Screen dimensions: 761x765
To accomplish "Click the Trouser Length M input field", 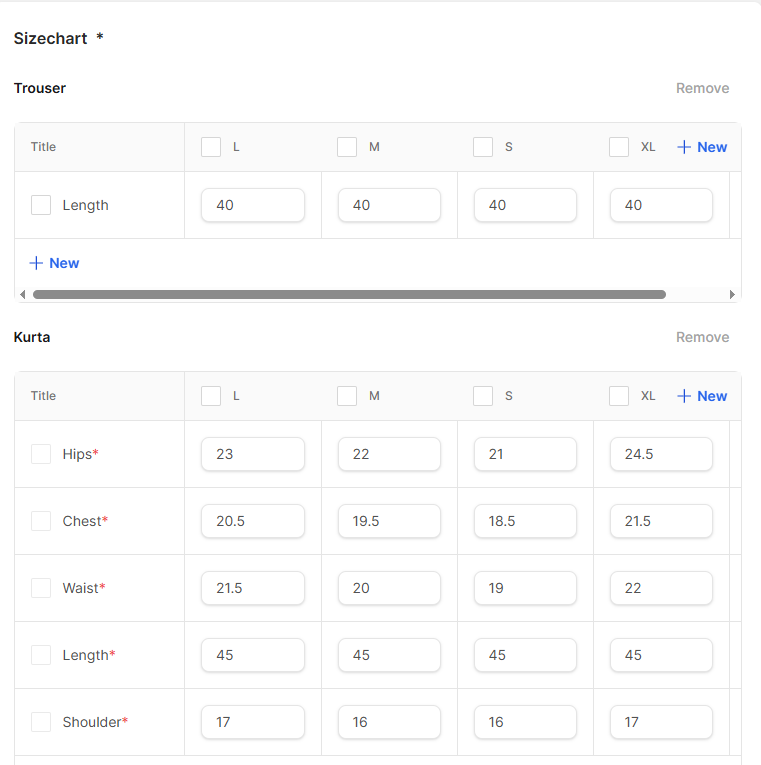I will tap(389, 205).
